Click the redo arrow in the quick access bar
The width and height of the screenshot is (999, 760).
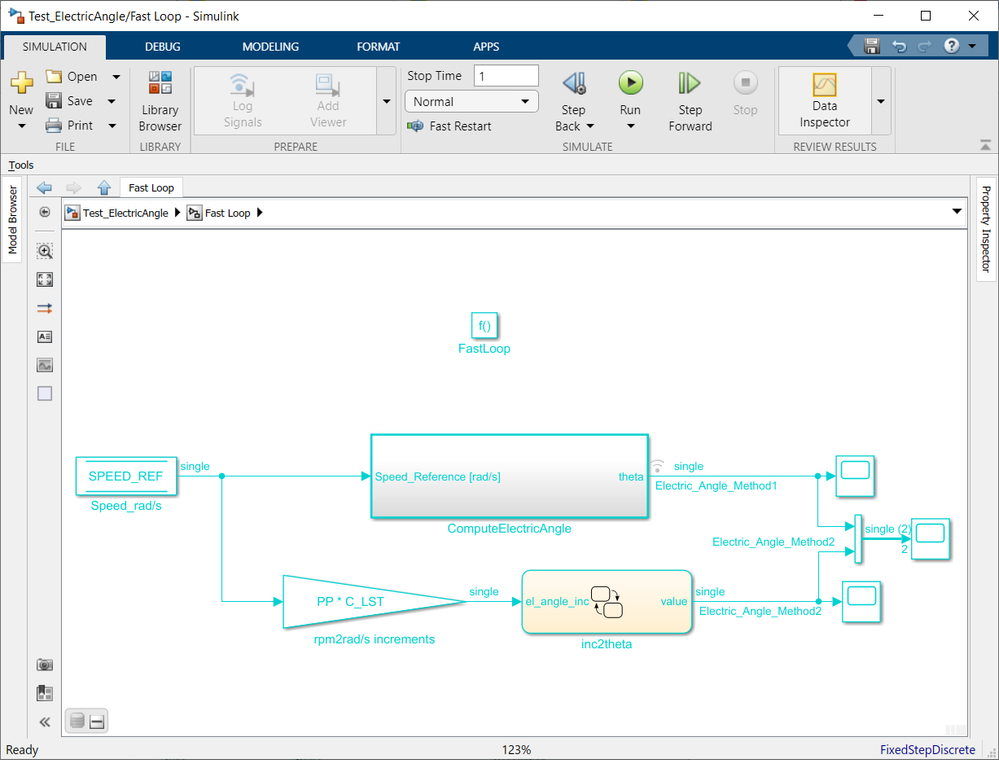pyautogui.click(x=924, y=46)
